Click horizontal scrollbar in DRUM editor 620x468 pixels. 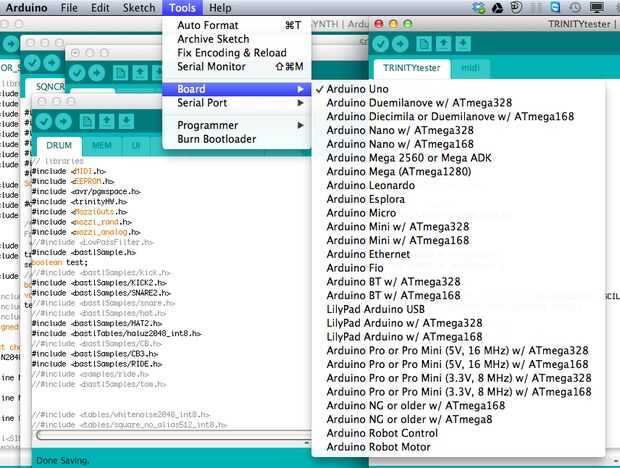(x=173, y=435)
